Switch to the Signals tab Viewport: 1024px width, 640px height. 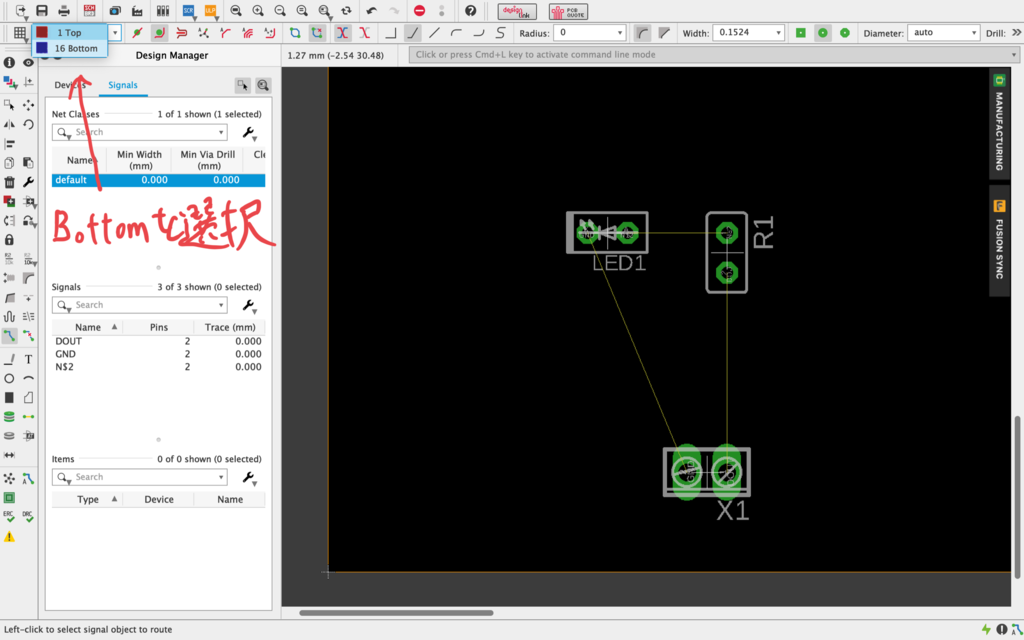pyautogui.click(x=123, y=85)
